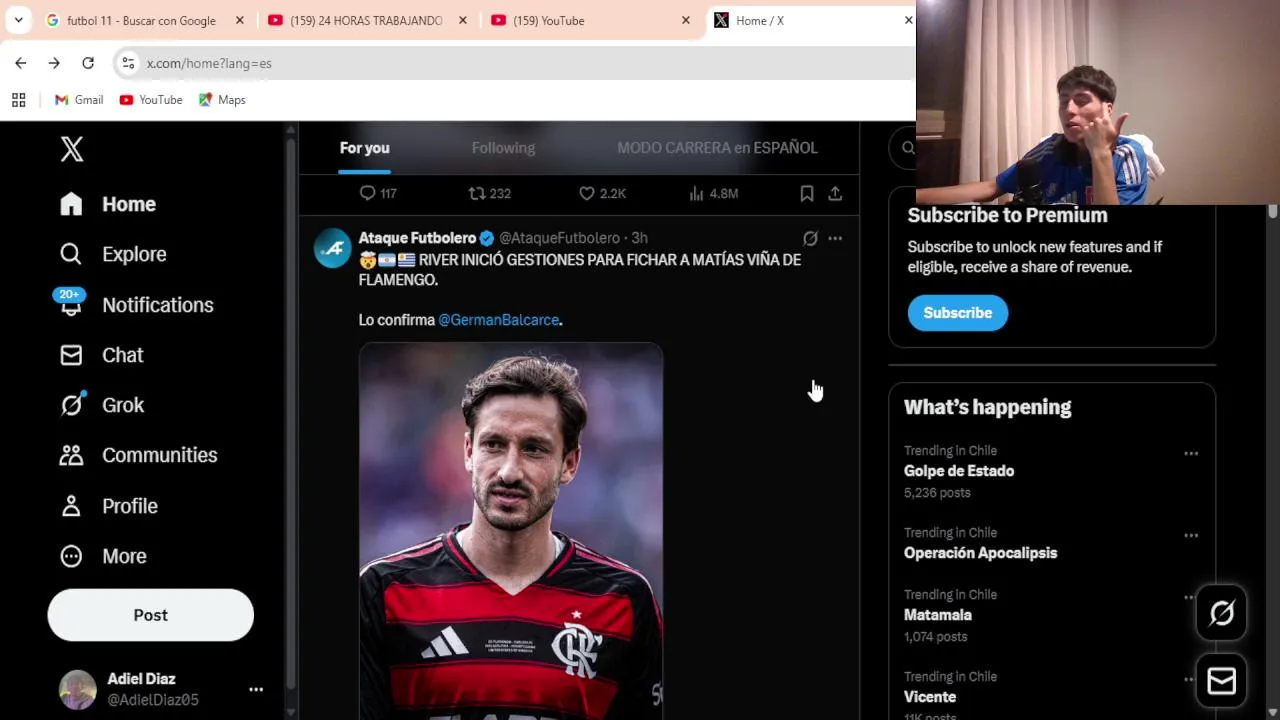Open floating messages envelope button
The width and height of the screenshot is (1280, 720).
[1221, 681]
